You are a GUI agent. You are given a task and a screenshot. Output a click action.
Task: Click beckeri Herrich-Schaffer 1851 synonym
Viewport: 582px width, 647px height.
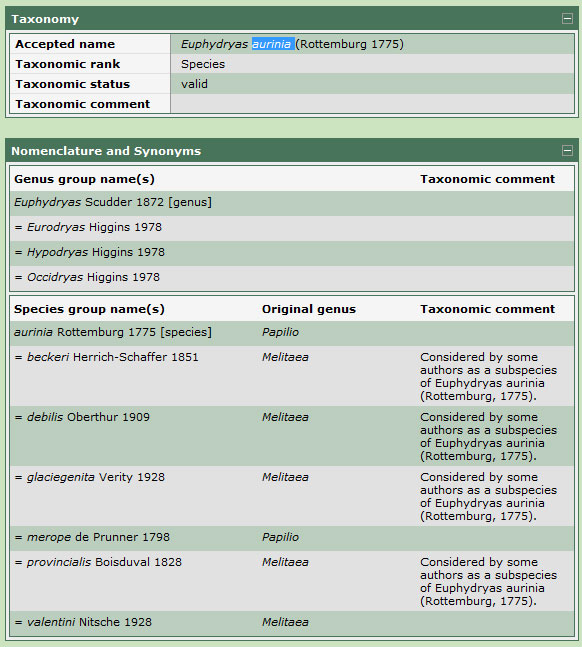(x=106, y=357)
